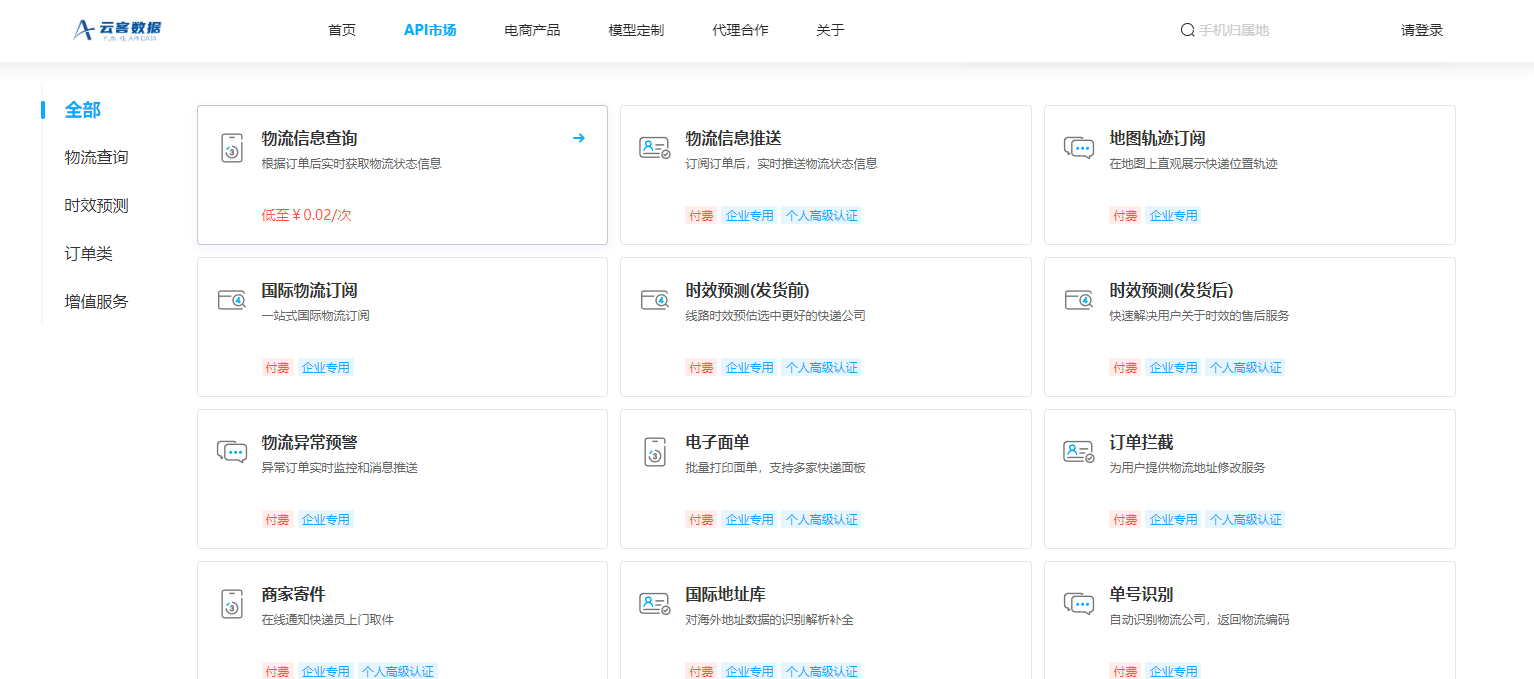Screen dimensions: 1534x679
Task: Open the 单号识别 card title
Action: click(x=1141, y=594)
